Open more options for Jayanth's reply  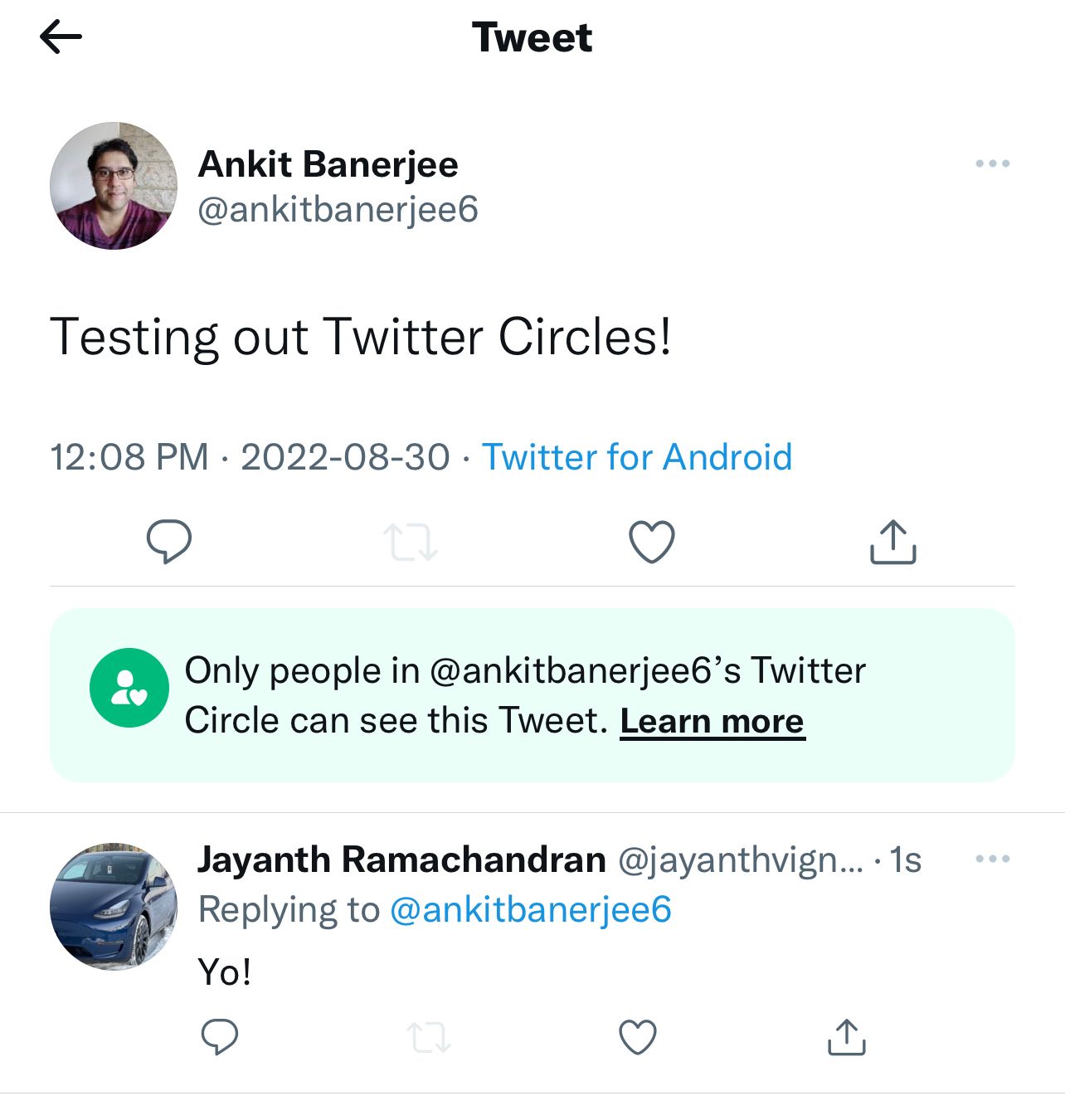point(992,859)
